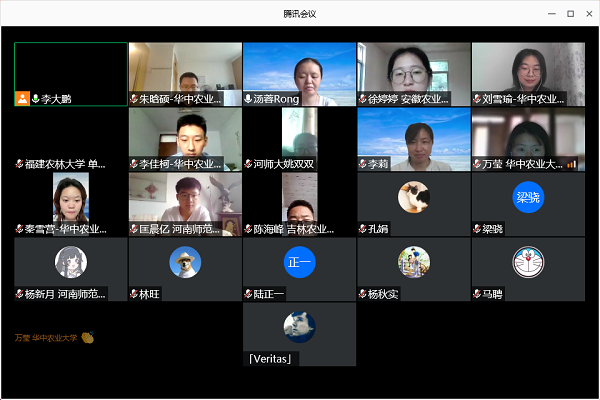Click the blue 梁骁 avatar circle
This screenshot has width=600, height=400.
click(x=528, y=197)
